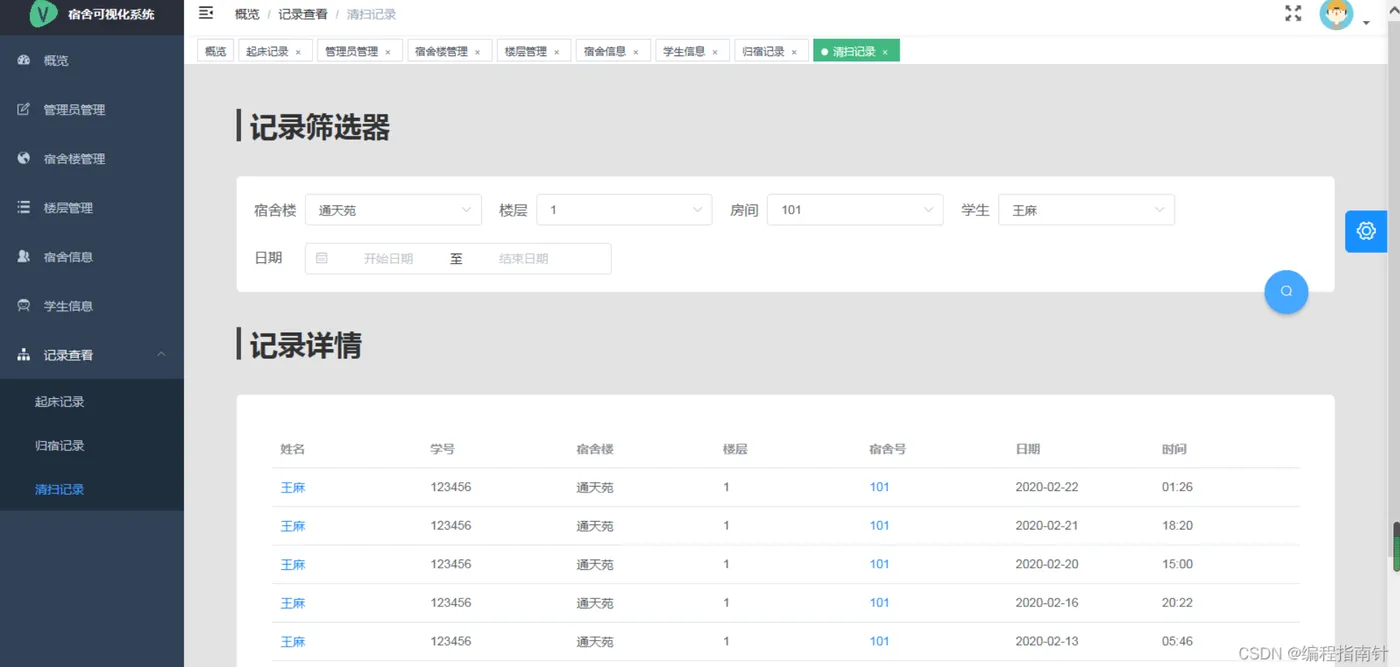Click the 时间 column header

pyautogui.click(x=1174, y=450)
